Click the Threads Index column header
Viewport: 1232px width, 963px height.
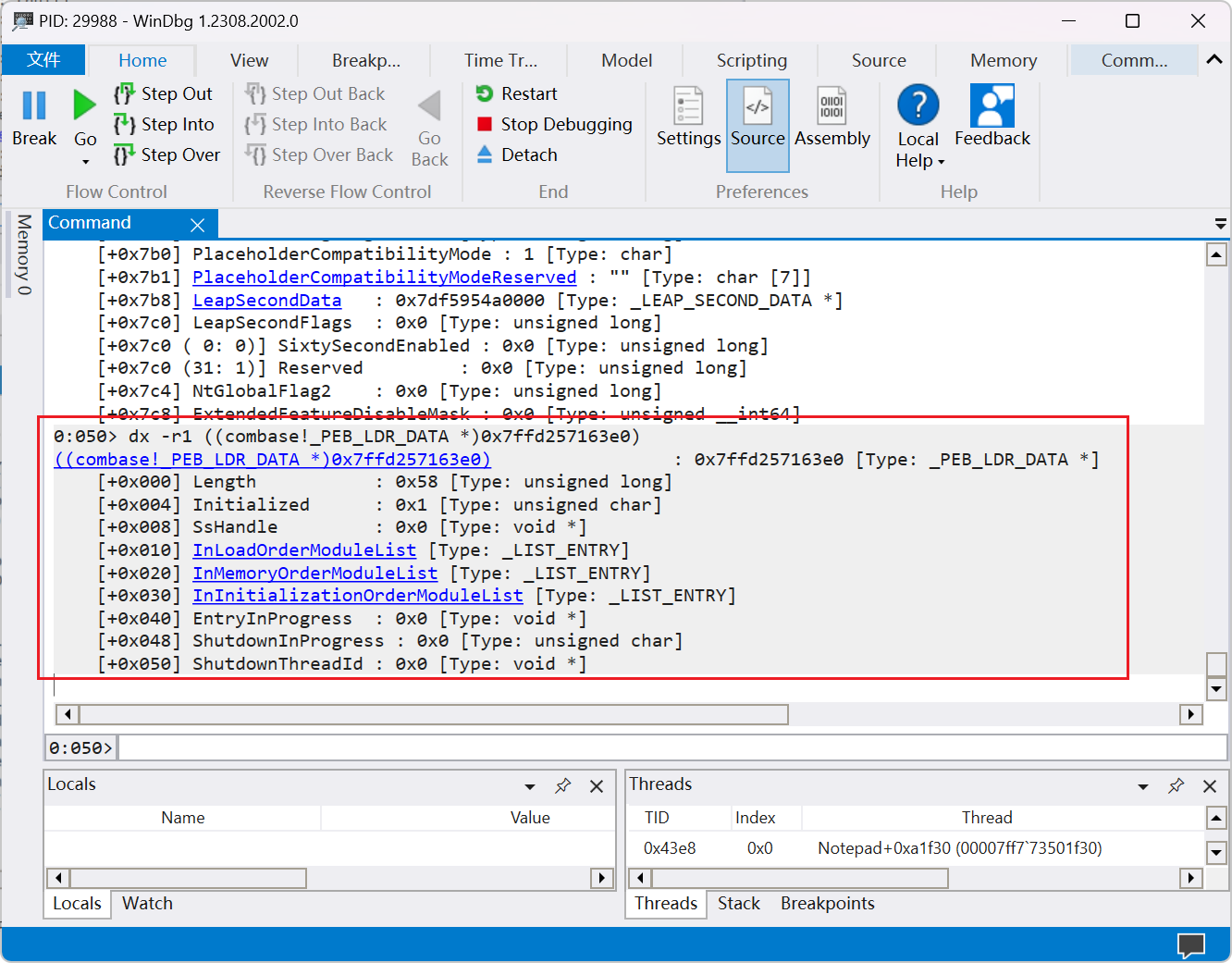point(755,818)
